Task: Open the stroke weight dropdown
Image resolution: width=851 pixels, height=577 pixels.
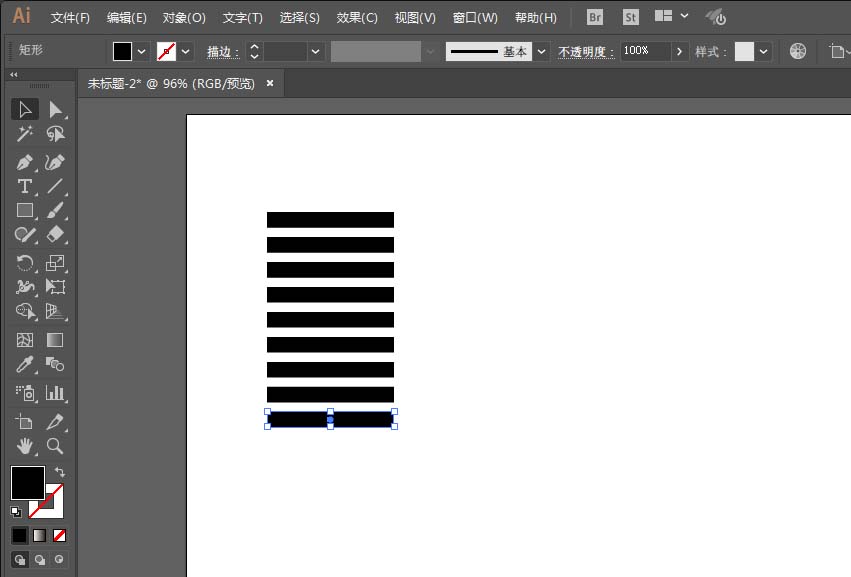Action: click(315, 52)
